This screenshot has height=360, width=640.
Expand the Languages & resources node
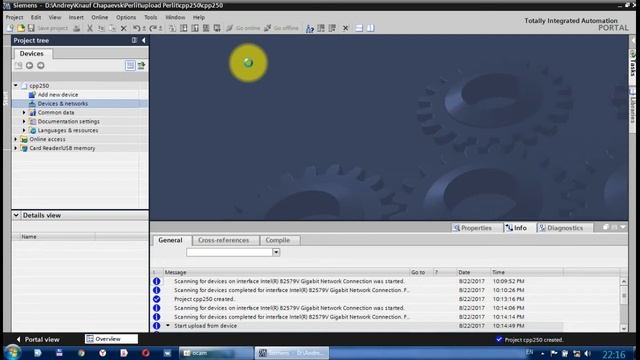24,131
